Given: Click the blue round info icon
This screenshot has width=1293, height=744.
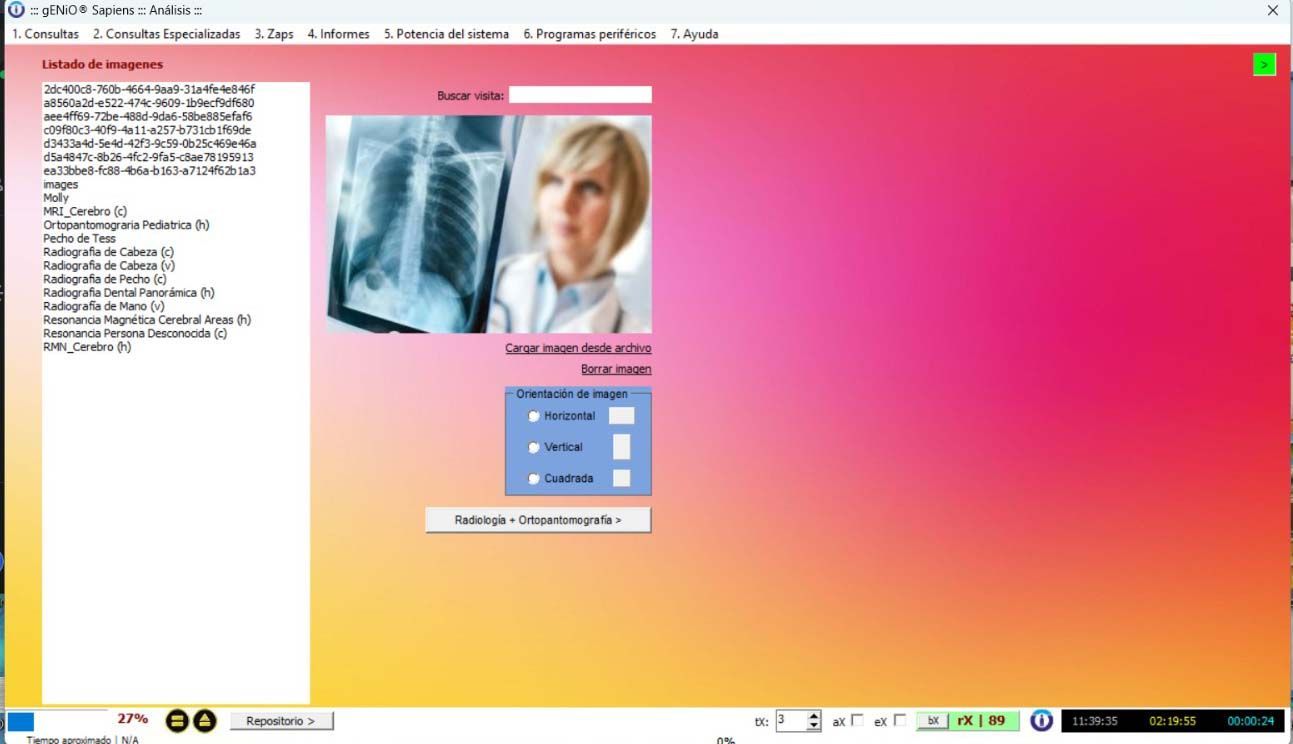Looking at the screenshot, I should (x=1041, y=720).
